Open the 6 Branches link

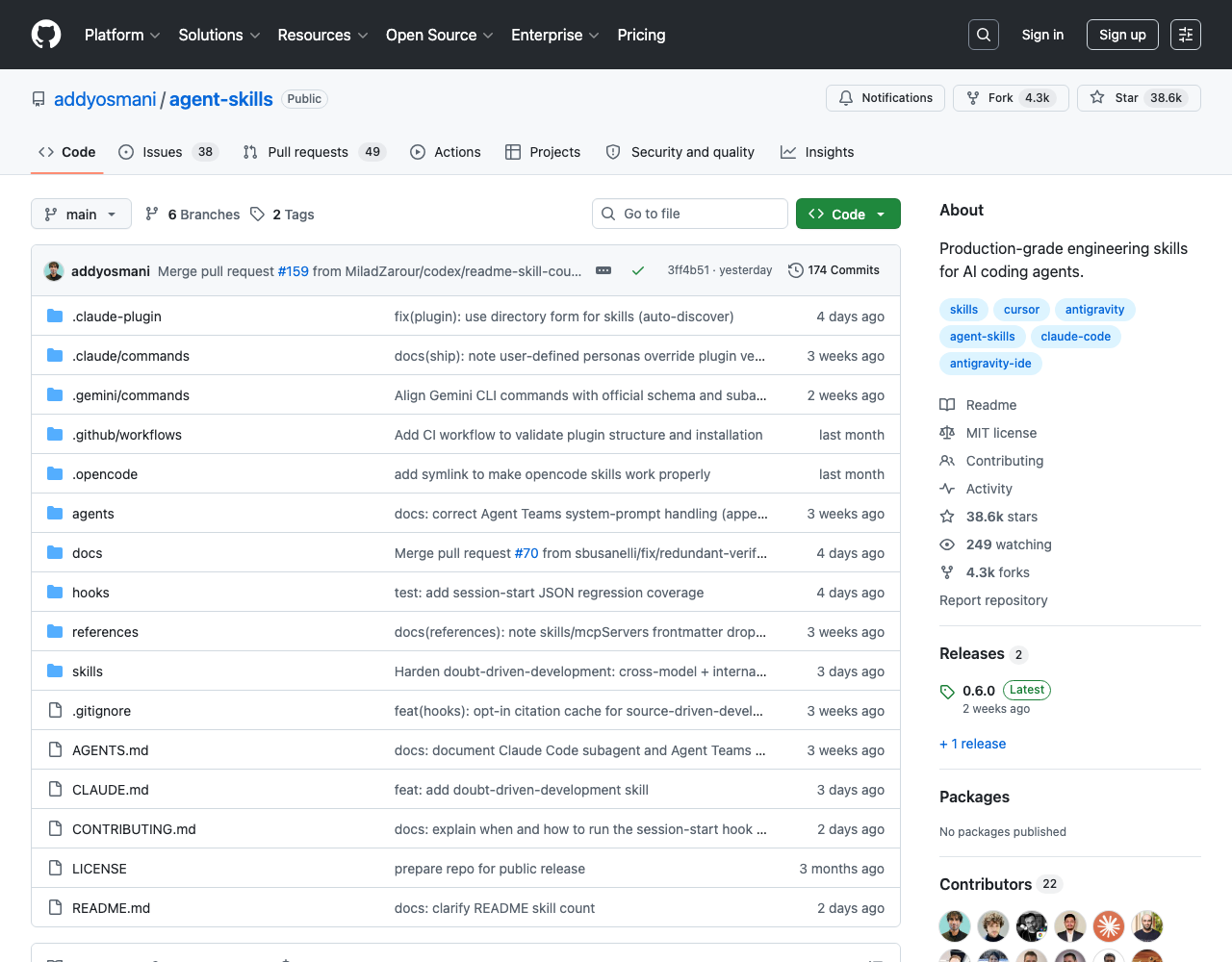click(x=192, y=214)
